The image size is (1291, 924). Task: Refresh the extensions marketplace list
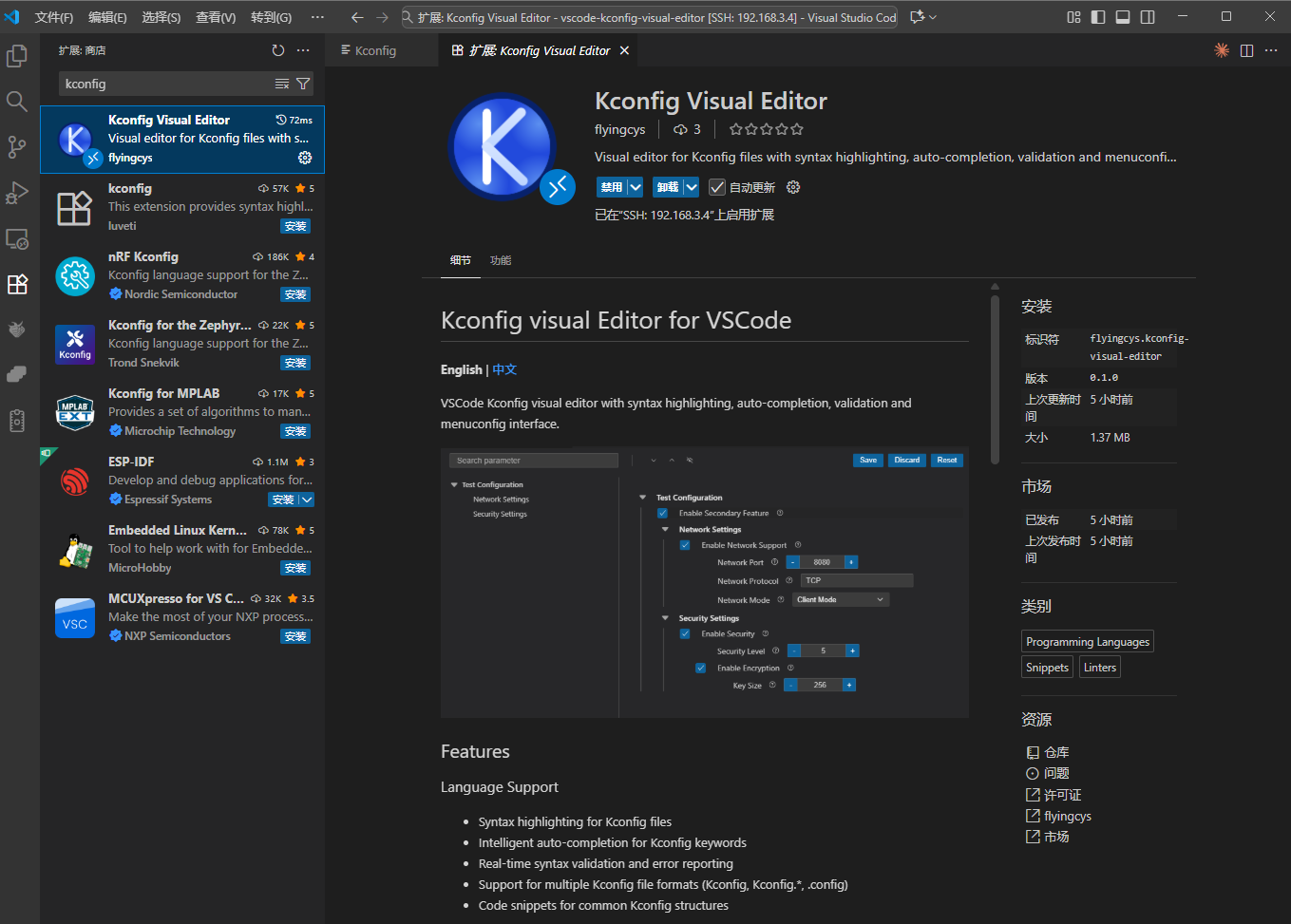click(277, 50)
